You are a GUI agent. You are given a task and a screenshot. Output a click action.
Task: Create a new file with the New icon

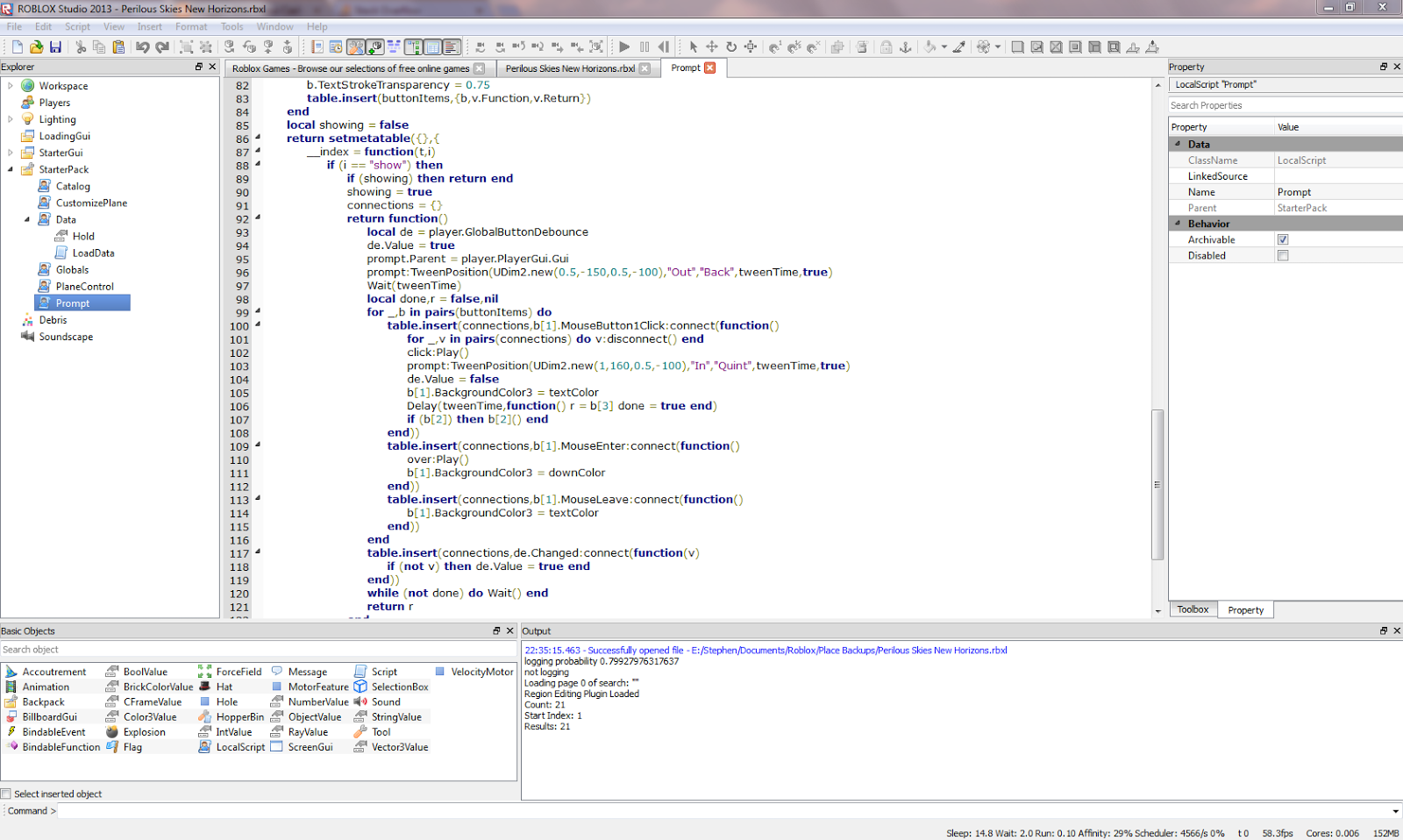point(17,47)
